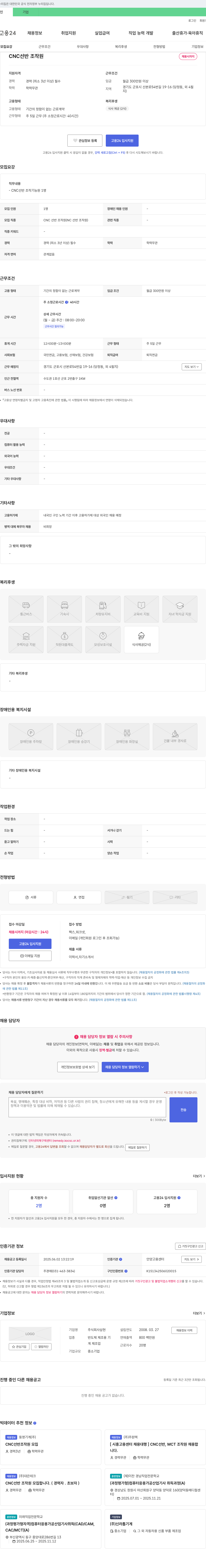Click the 전송 submit button

183,1110
